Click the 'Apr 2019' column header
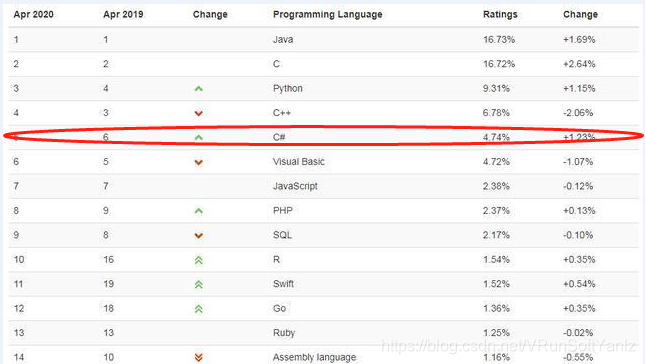This screenshot has height=364, width=645. click(123, 14)
